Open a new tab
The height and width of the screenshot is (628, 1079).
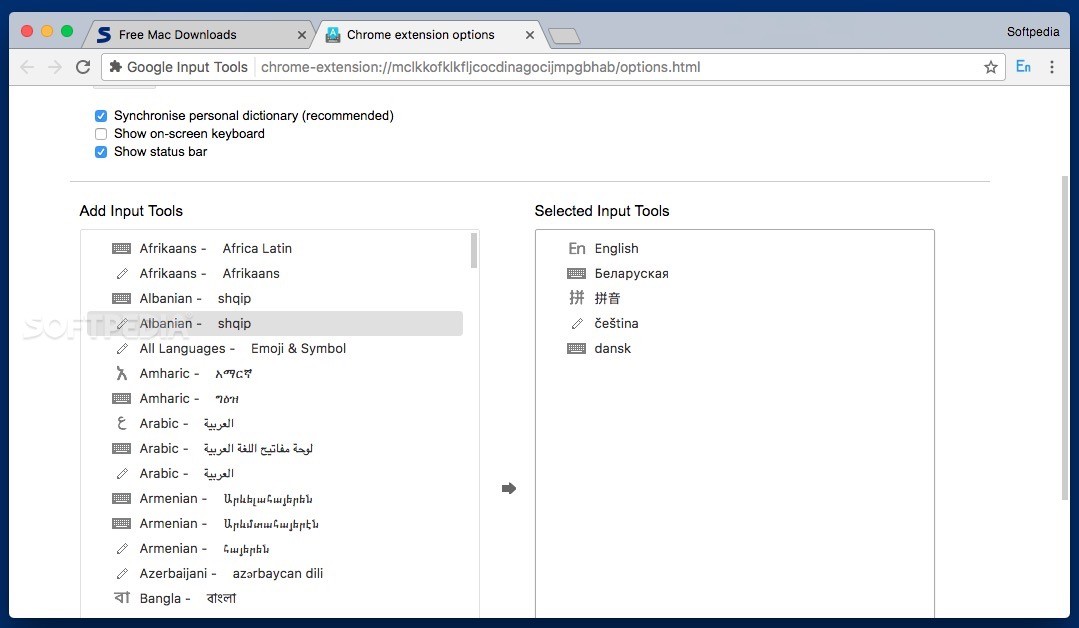pos(564,36)
